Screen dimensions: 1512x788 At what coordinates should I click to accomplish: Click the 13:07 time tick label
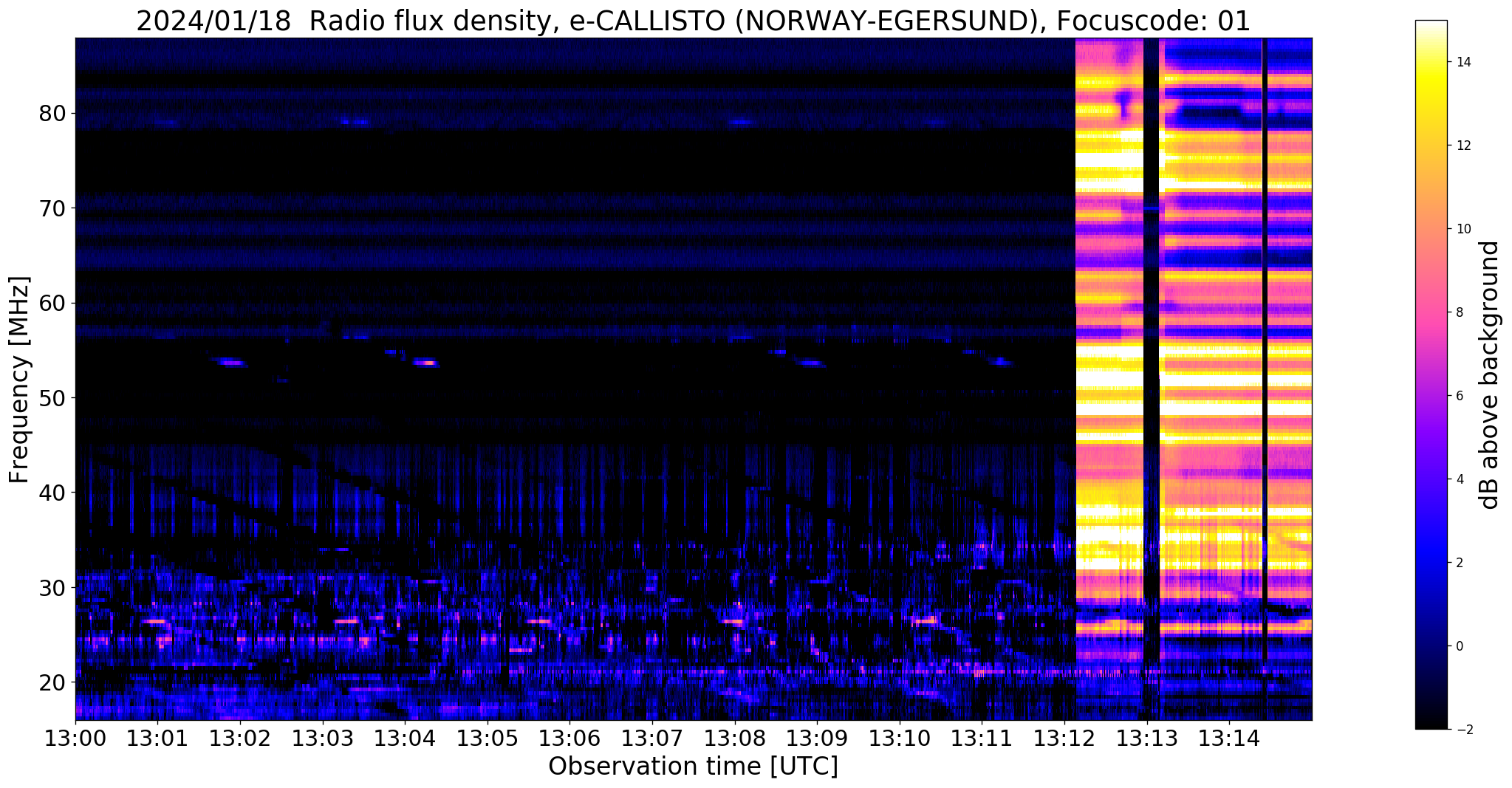click(x=652, y=738)
